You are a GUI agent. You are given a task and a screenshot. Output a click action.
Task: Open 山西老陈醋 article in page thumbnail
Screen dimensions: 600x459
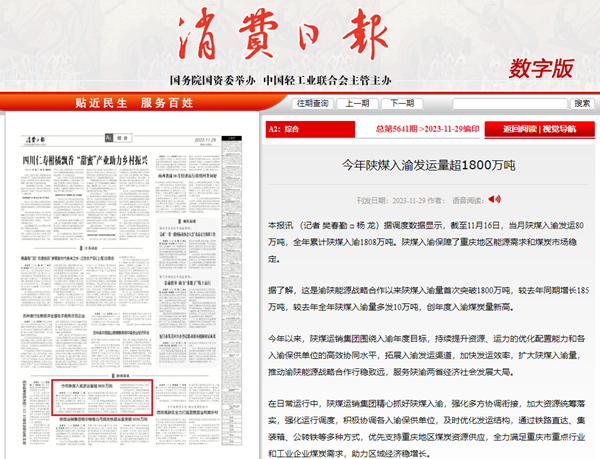tap(187, 176)
